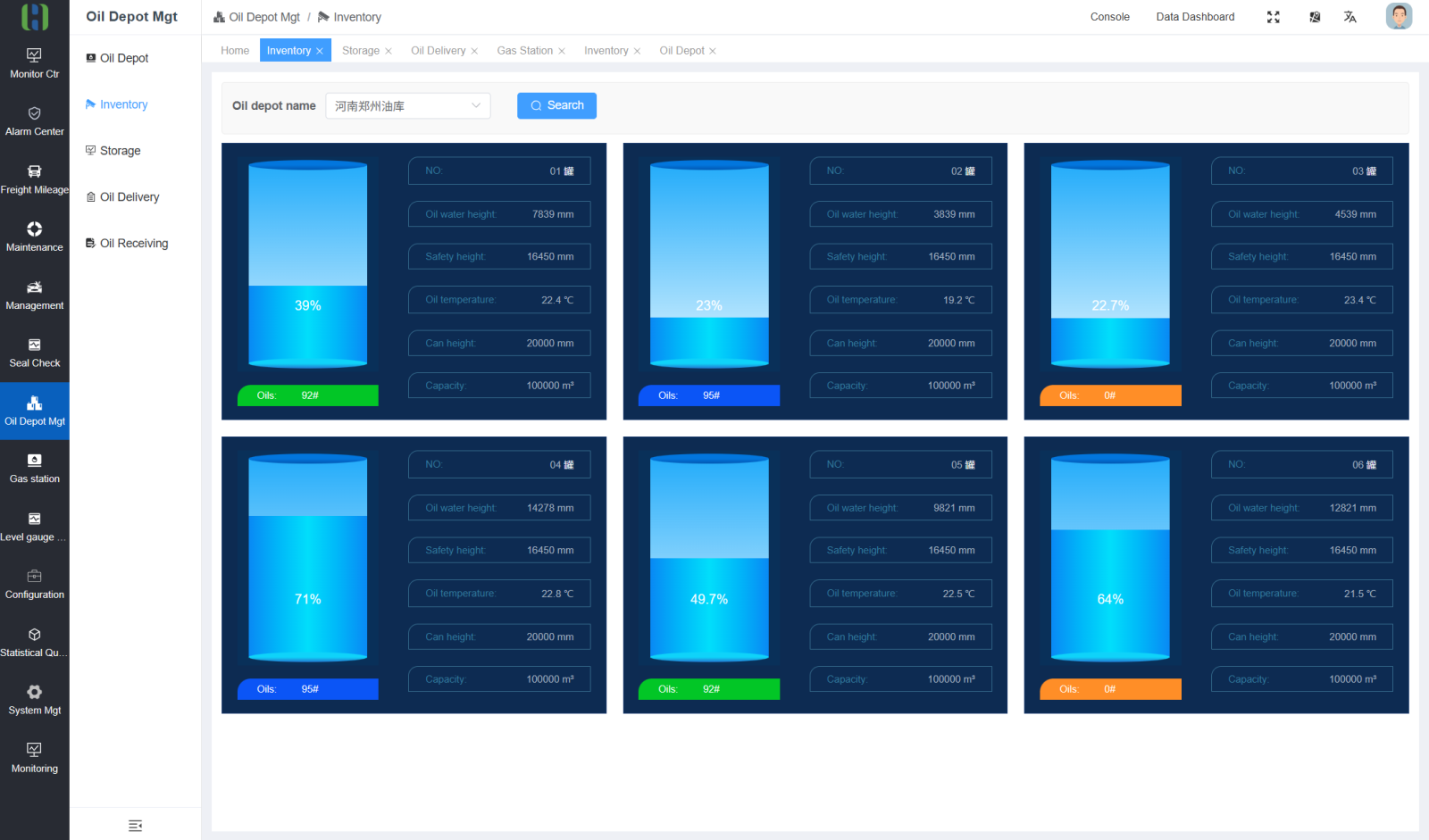Click the orange Oils 0# label of tank 03
Viewport: 1429px width, 840px height.
pos(1110,395)
